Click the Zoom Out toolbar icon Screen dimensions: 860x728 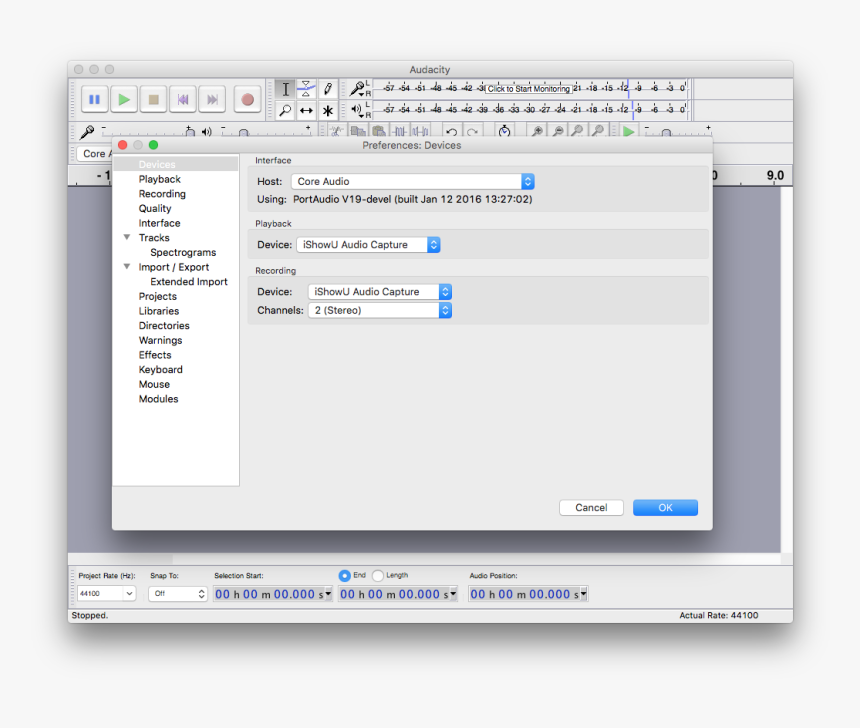pos(558,131)
